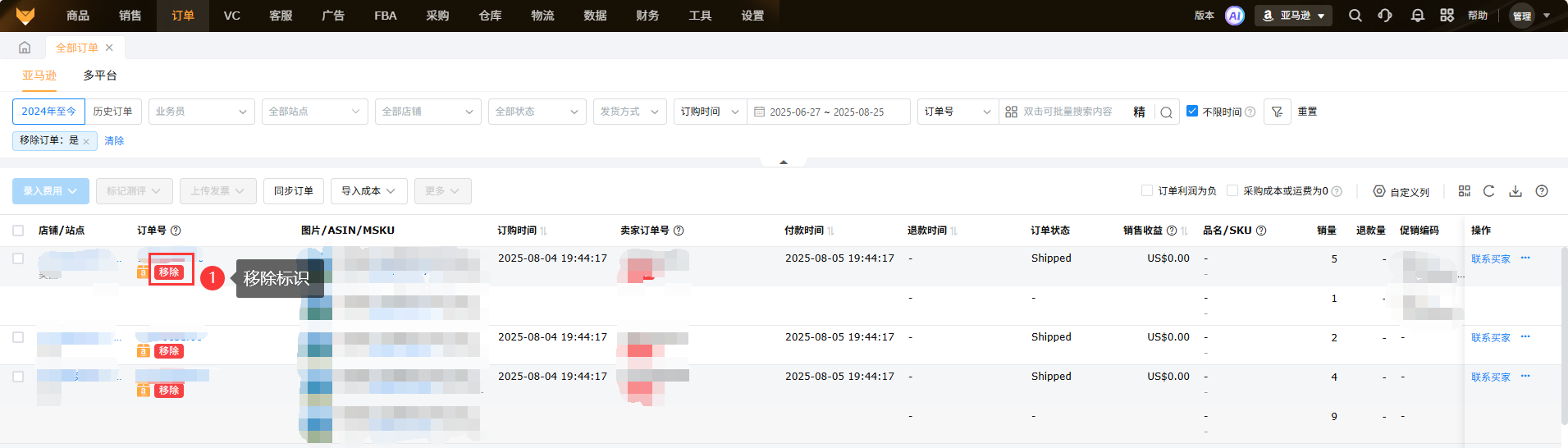Open the 全部状态 dropdown
Viewport: 1568px width, 448px height.
537,112
